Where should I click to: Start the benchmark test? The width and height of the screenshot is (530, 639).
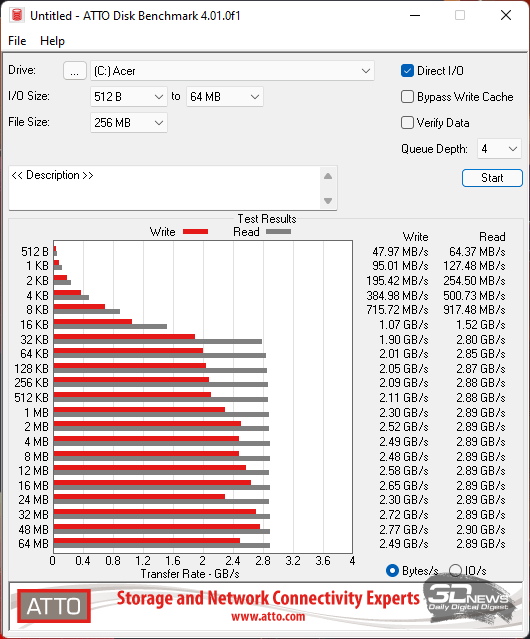click(x=492, y=178)
